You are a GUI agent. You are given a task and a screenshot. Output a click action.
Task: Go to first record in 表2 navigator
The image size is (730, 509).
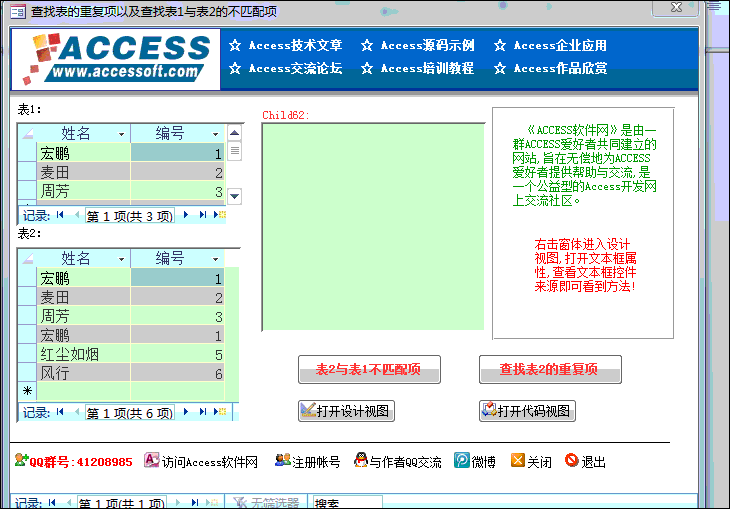(x=60, y=412)
